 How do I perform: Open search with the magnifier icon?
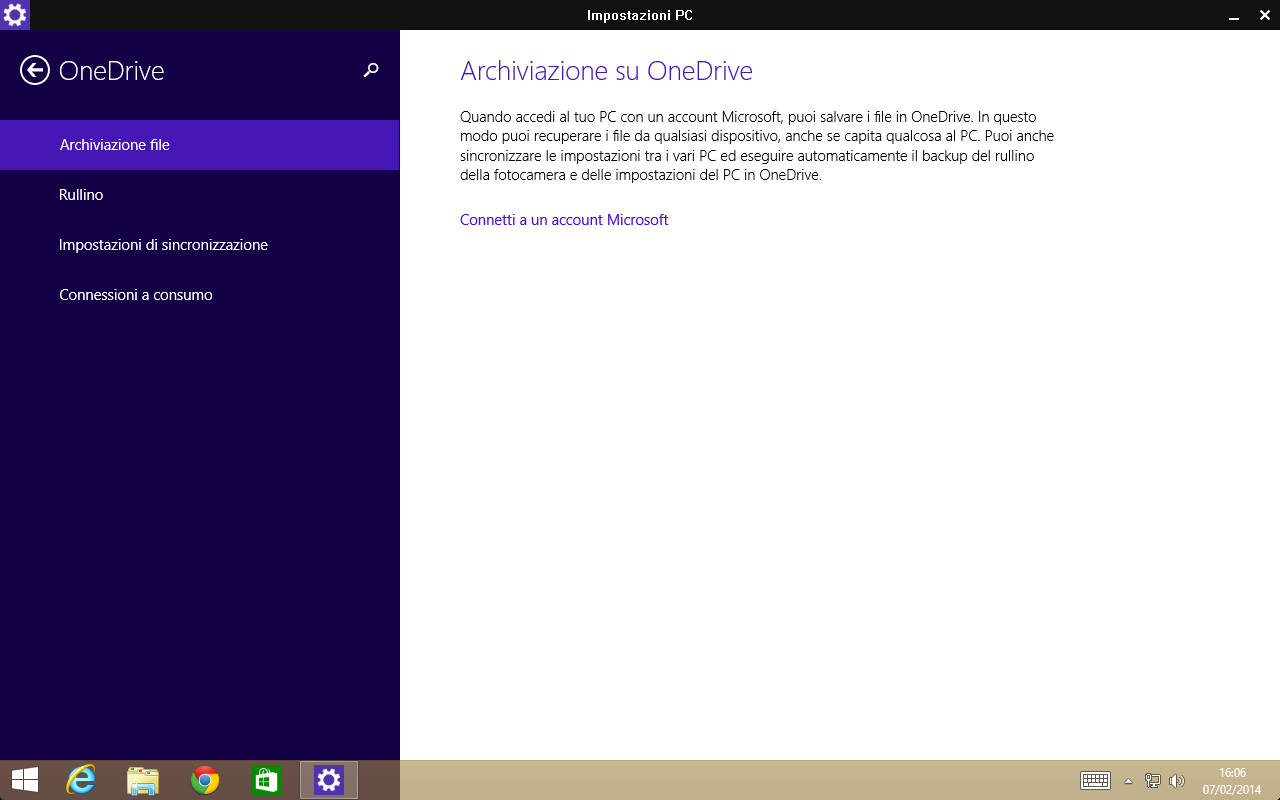(x=371, y=70)
